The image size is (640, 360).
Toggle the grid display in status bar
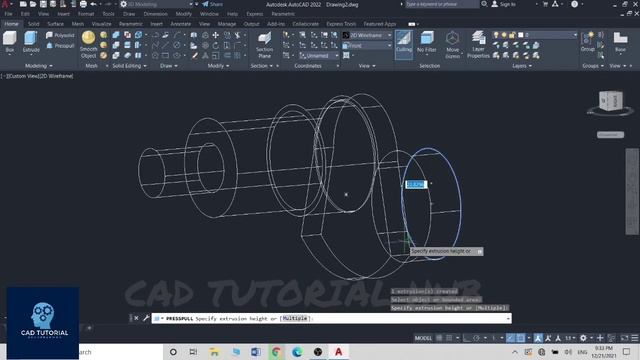(439, 338)
